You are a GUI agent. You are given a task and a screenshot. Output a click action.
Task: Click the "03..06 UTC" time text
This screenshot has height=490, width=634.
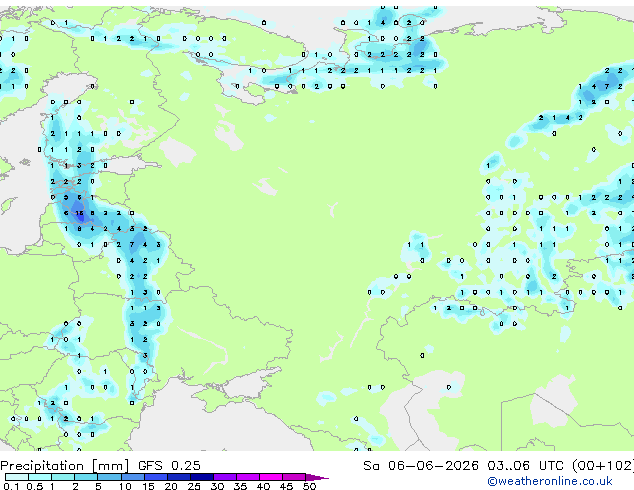pyautogui.click(x=525, y=466)
